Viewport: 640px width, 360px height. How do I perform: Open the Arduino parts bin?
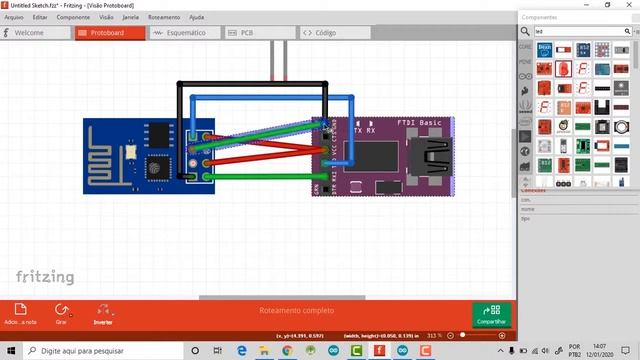tap(525, 76)
